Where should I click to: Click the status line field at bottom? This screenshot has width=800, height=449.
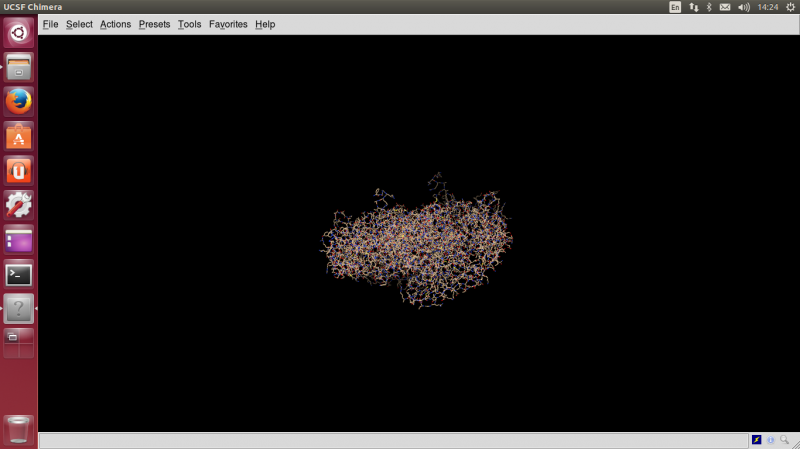click(393, 440)
